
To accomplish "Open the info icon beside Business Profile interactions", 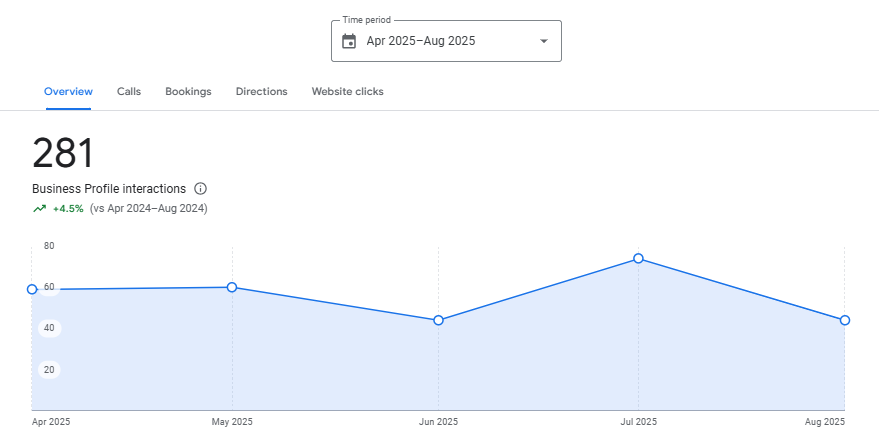I will 200,188.
